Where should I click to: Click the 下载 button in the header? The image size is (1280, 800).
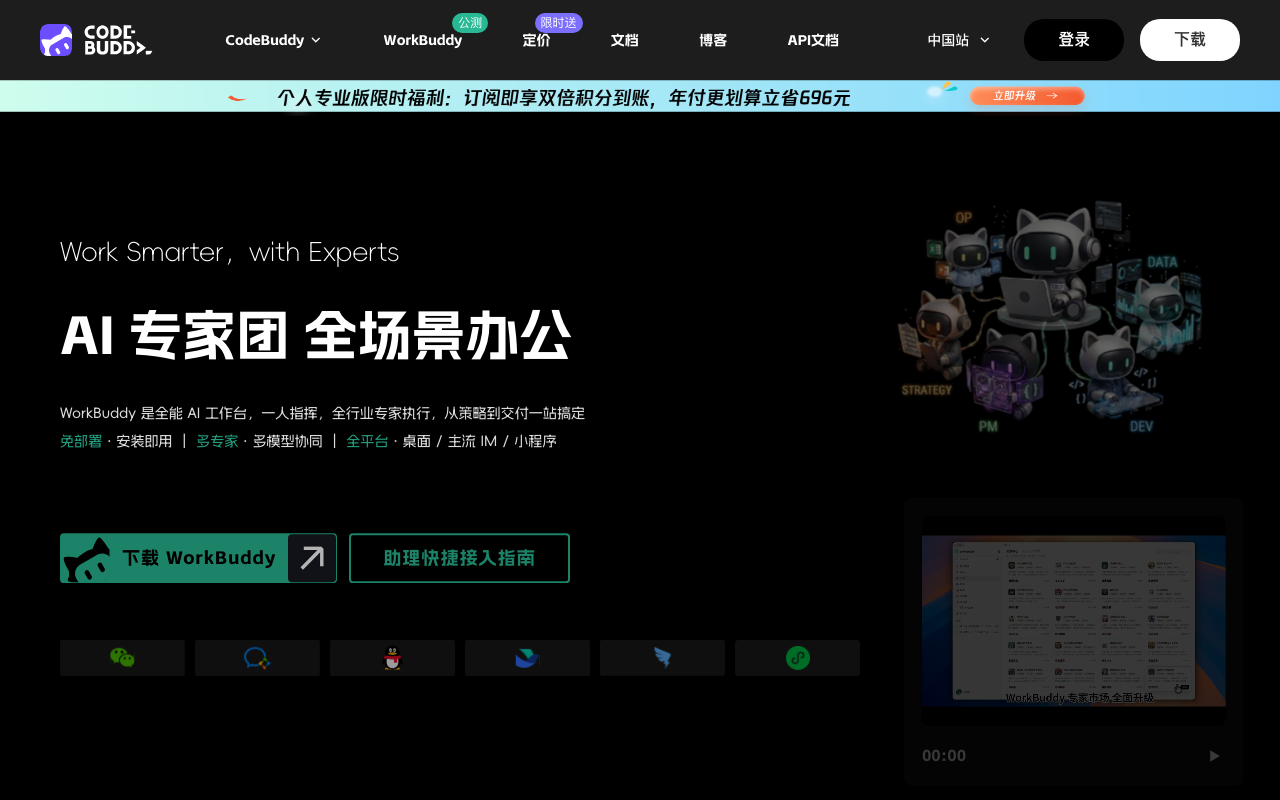(x=1190, y=40)
